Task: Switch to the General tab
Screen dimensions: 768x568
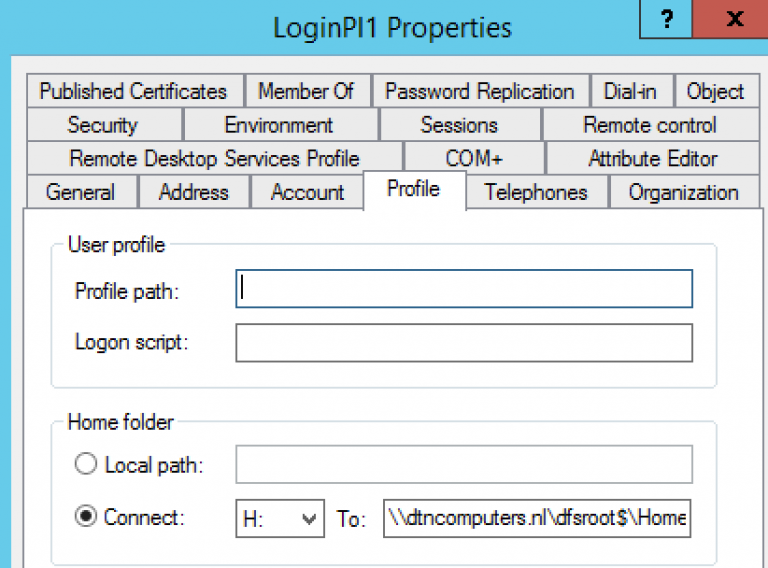Action: pyautogui.click(x=80, y=192)
